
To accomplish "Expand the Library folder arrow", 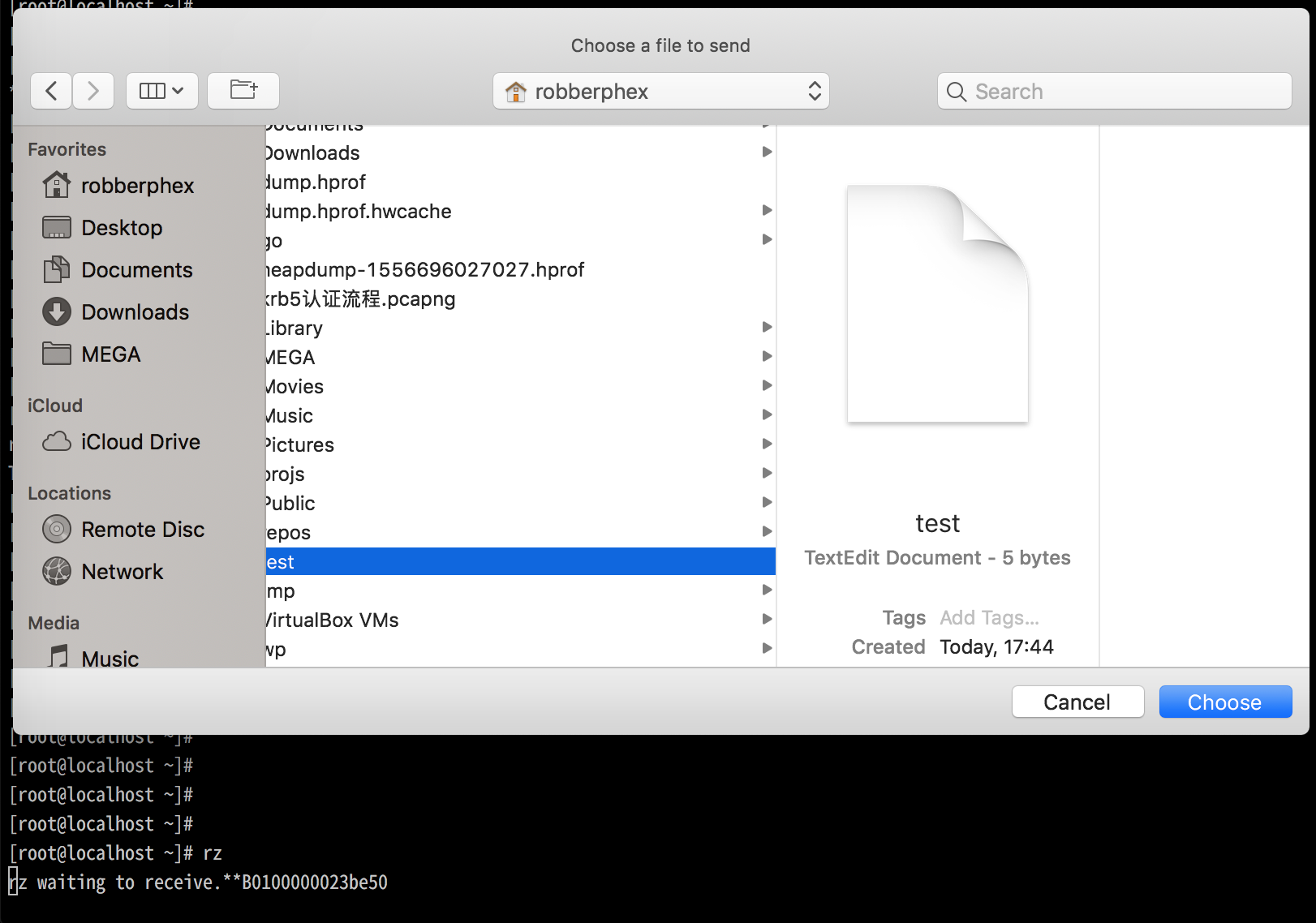I will point(766,328).
